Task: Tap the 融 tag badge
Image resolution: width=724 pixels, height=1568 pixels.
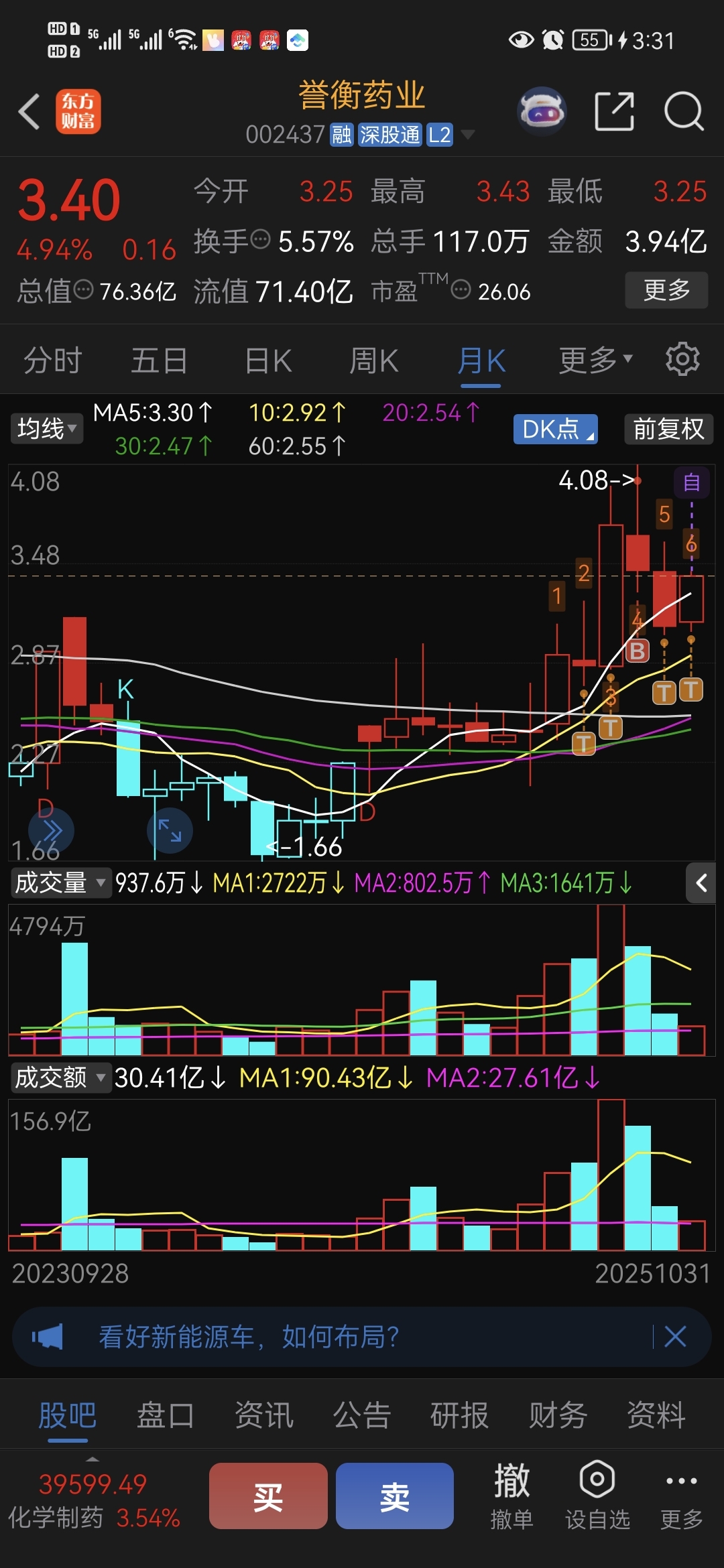Action: (341, 135)
